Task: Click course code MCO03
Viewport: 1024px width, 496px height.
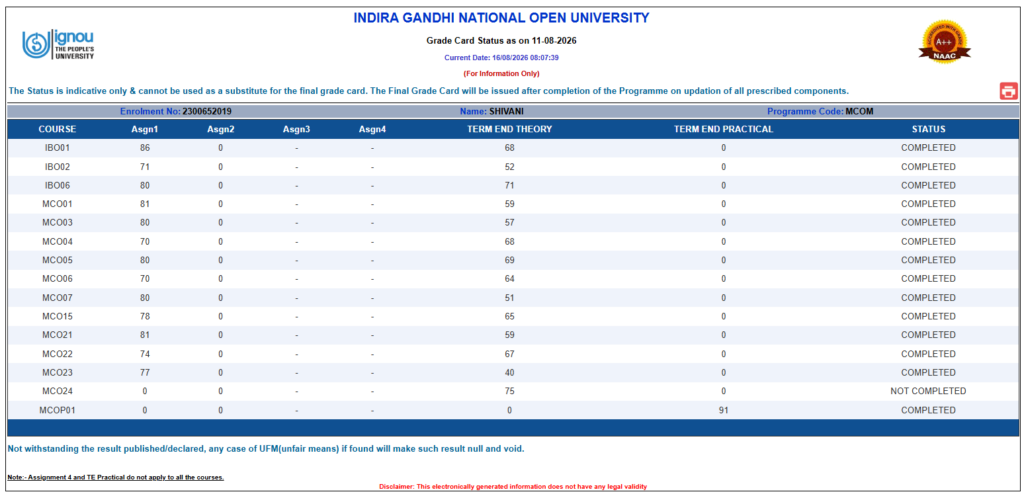Action: (x=57, y=223)
